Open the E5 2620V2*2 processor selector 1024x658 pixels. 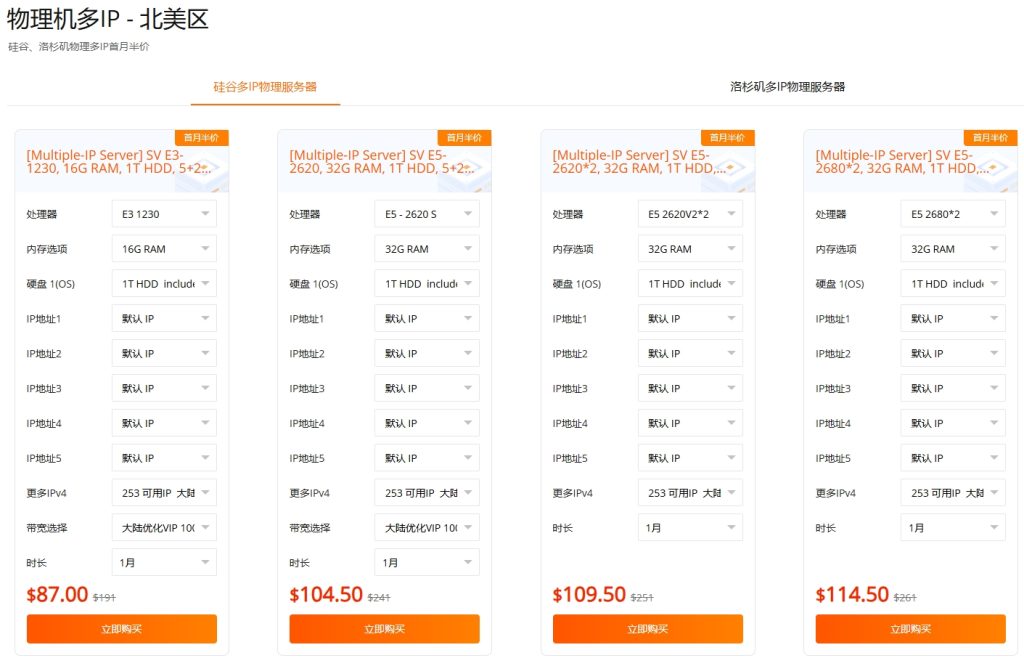tap(690, 213)
